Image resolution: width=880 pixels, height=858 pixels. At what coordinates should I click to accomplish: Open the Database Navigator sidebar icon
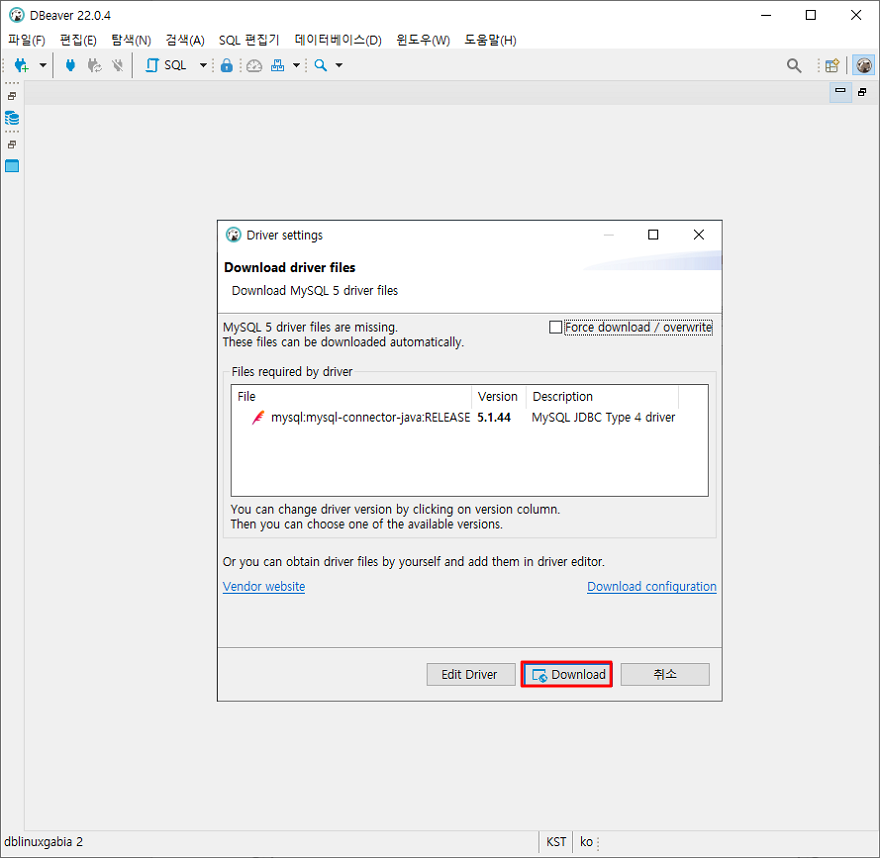click(12, 119)
